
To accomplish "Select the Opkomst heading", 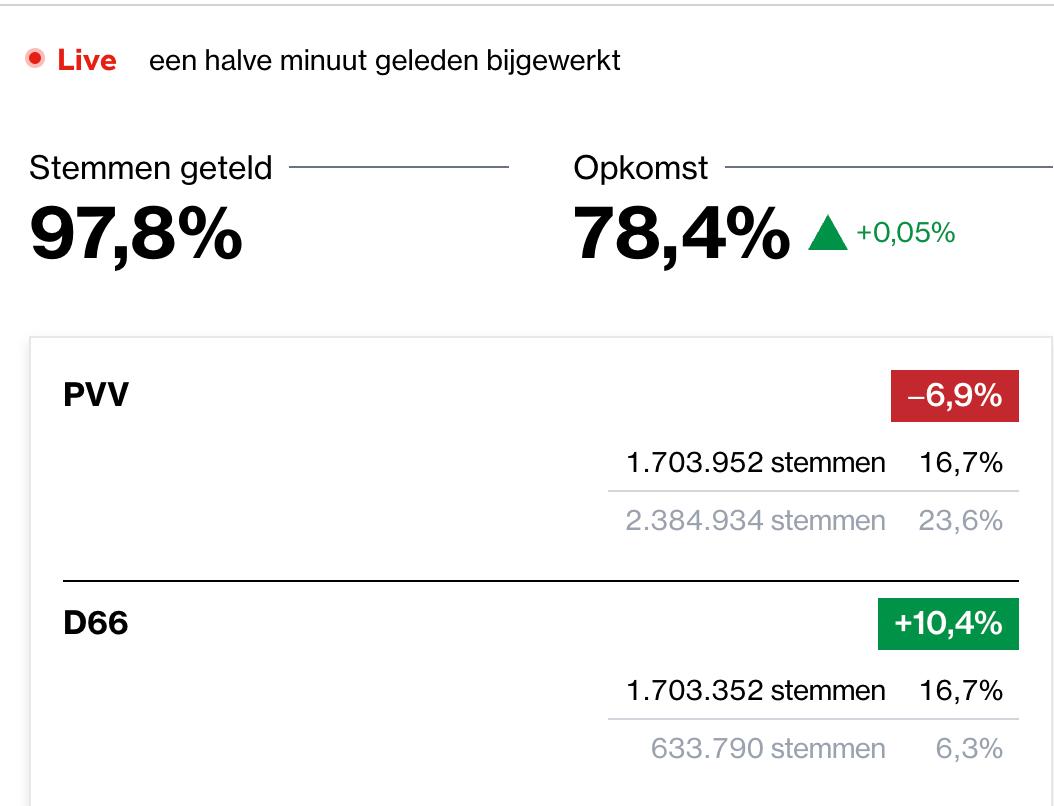I will (x=641, y=168).
